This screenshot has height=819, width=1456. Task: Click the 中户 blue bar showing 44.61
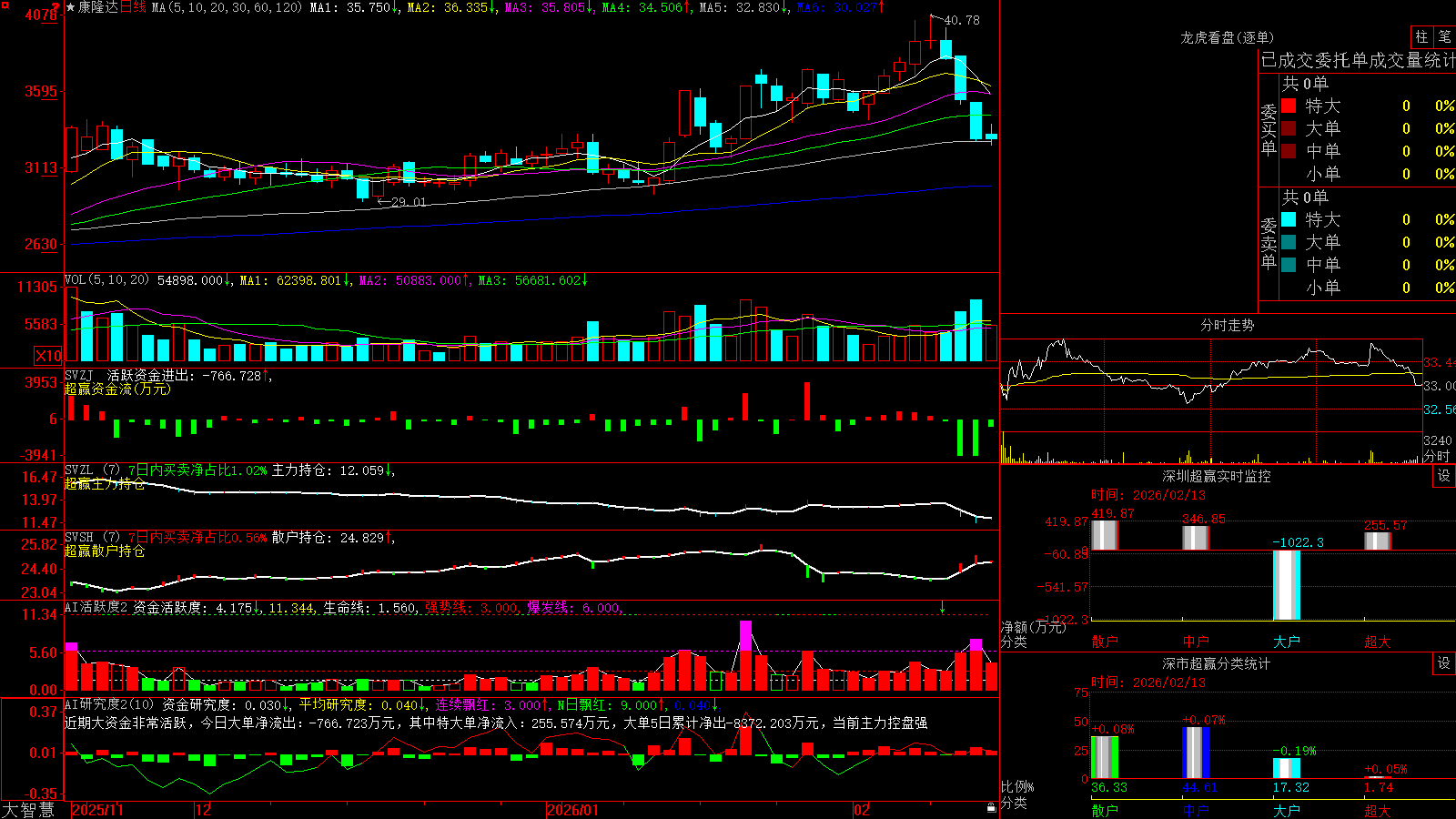tap(1196, 753)
